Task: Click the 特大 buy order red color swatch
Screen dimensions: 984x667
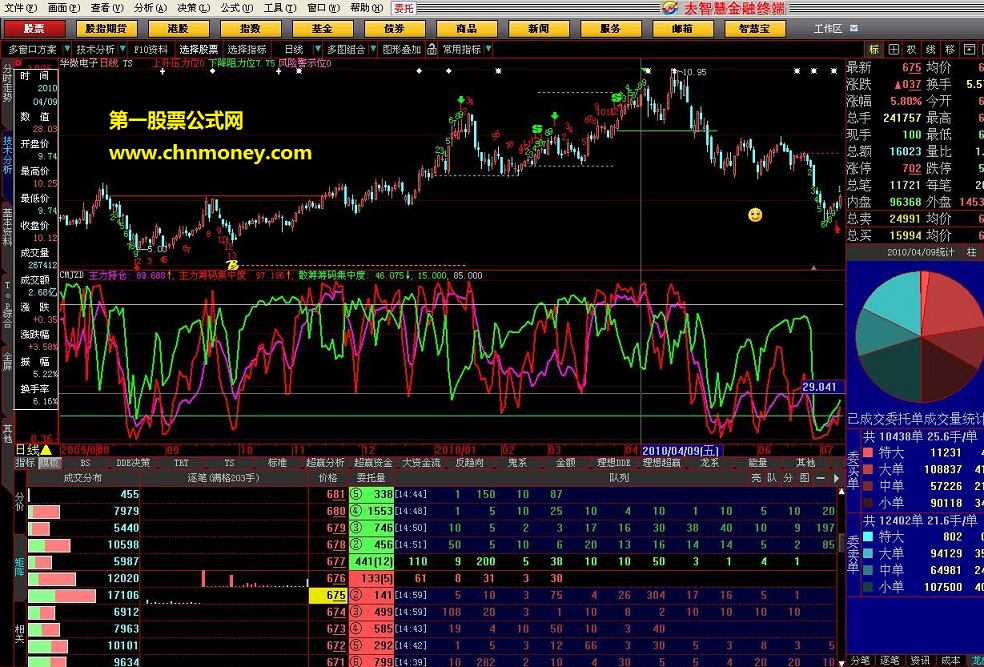Action: 868,452
